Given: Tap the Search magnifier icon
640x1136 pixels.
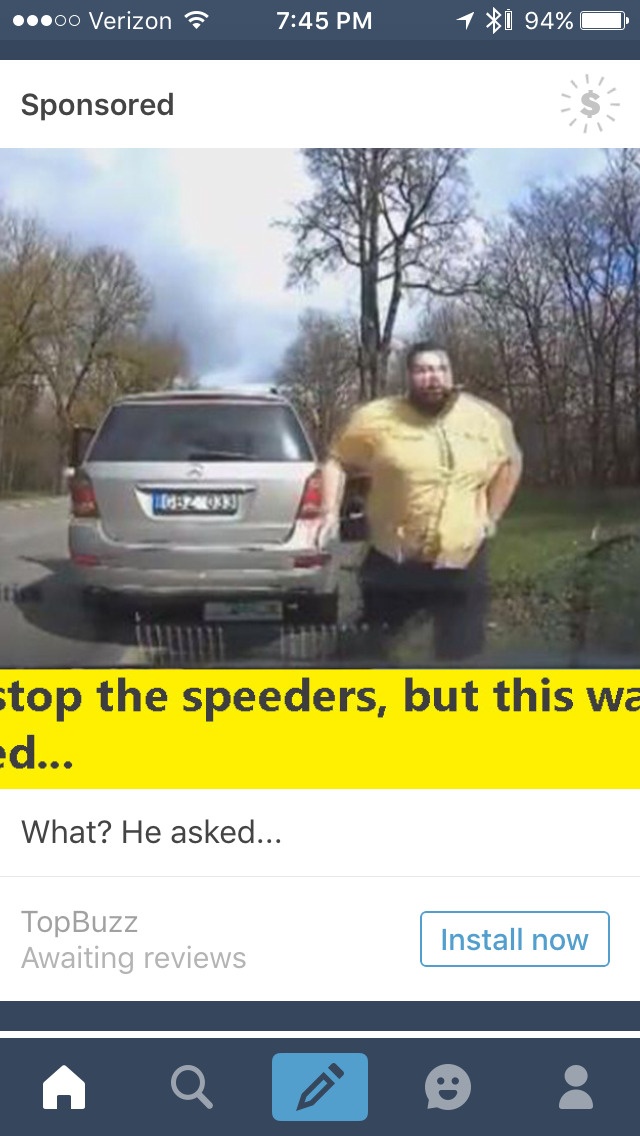Looking at the screenshot, I should (192, 1087).
